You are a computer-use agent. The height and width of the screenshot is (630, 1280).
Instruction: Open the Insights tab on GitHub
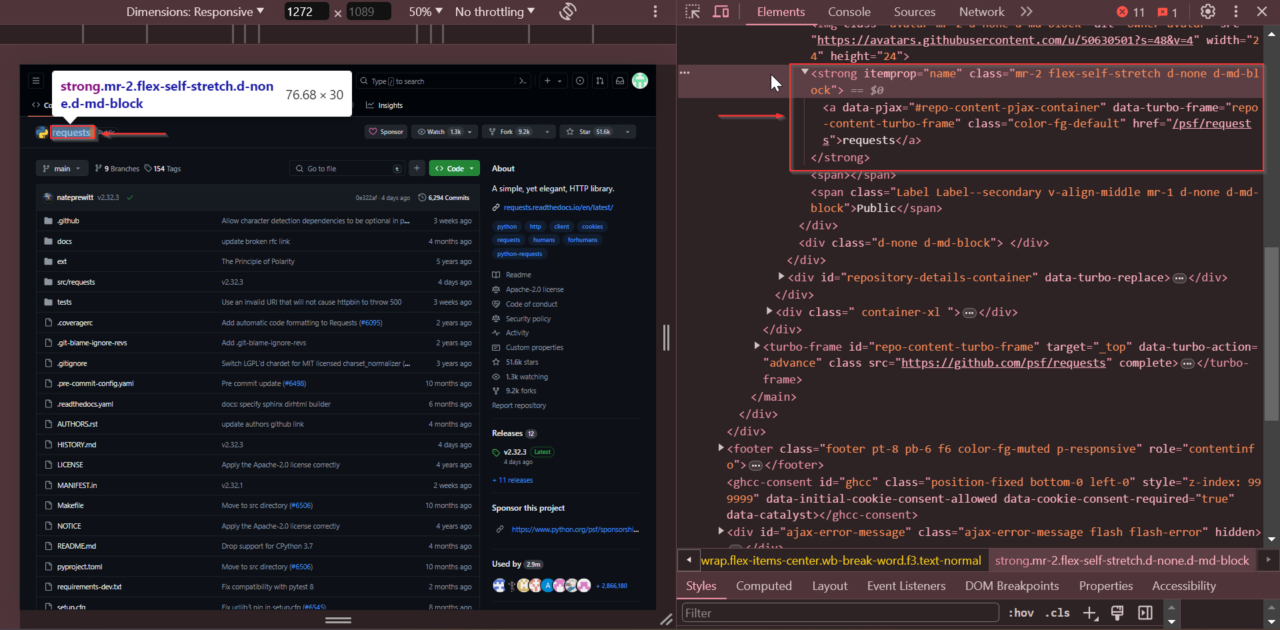[385, 105]
